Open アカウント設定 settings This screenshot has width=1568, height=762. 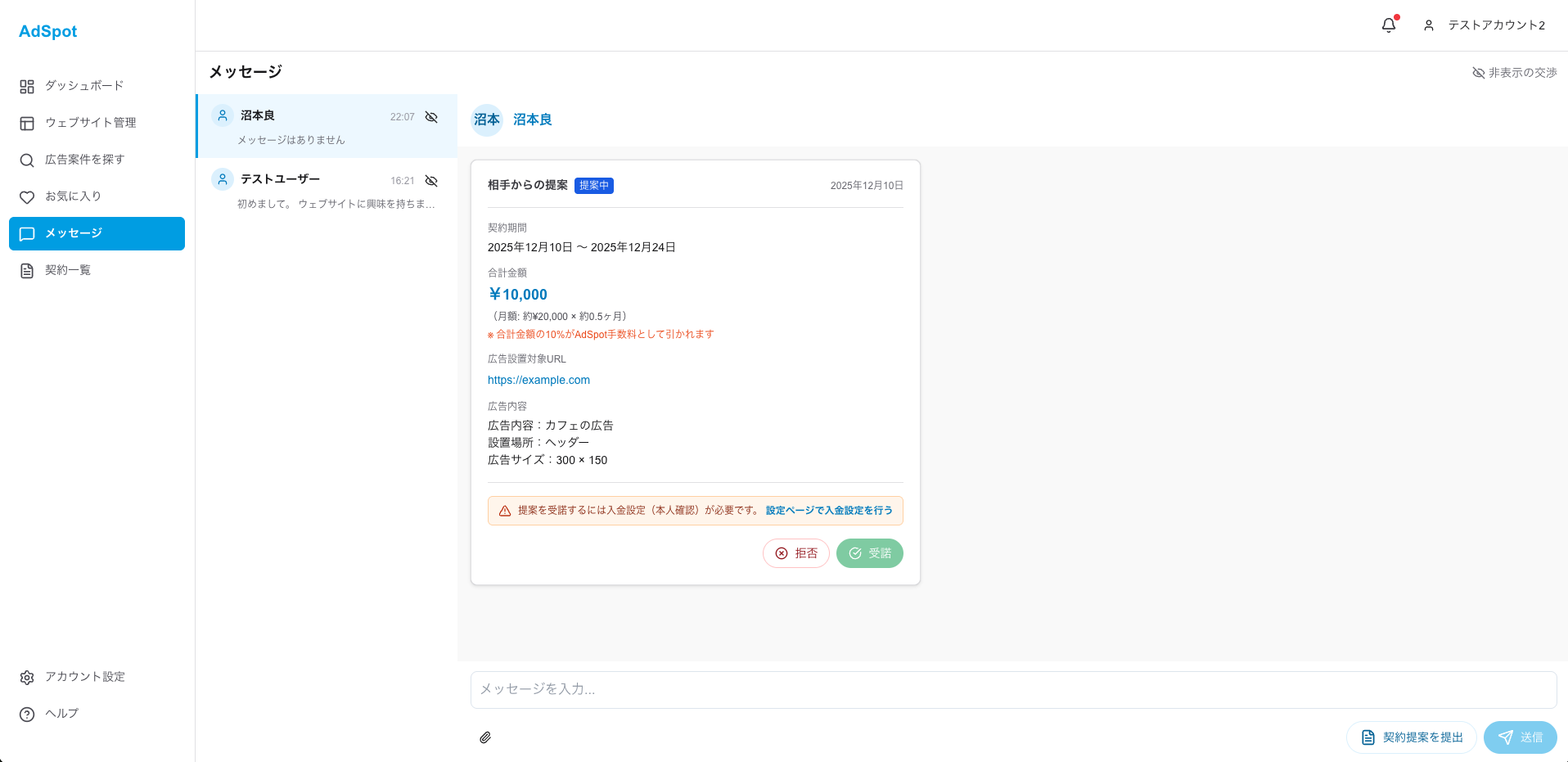[84, 677]
